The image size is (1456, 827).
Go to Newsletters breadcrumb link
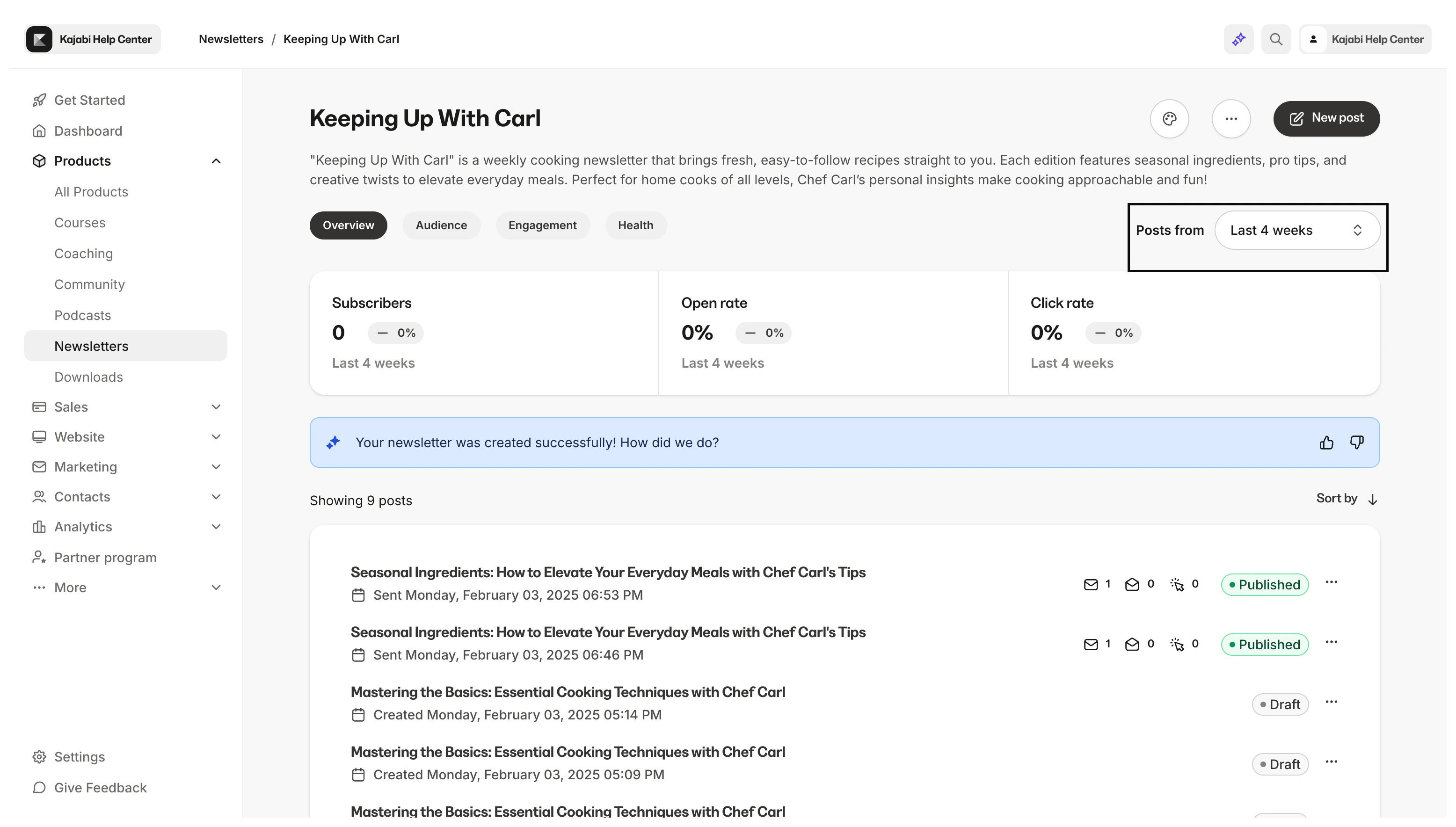pyautogui.click(x=231, y=39)
